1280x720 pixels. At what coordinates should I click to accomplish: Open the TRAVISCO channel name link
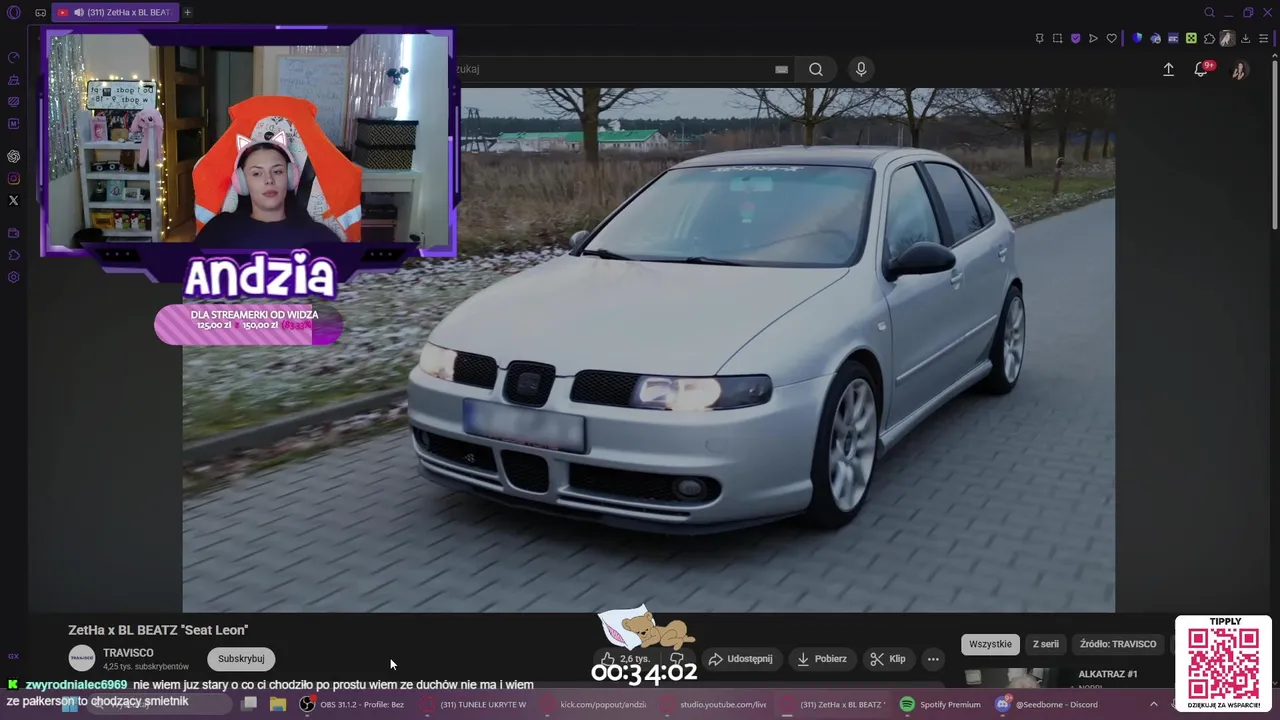pos(128,653)
